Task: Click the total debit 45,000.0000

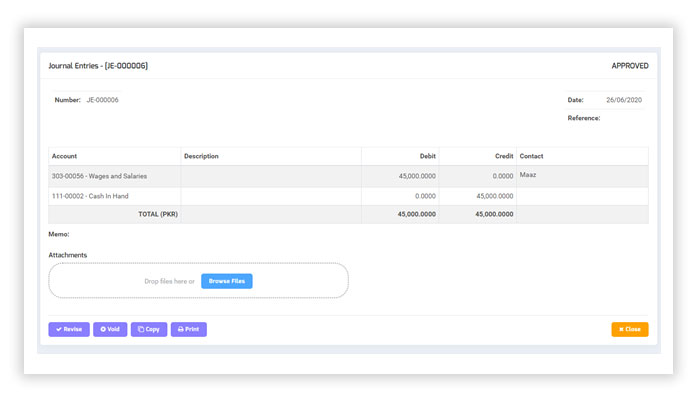Action: coord(417,214)
